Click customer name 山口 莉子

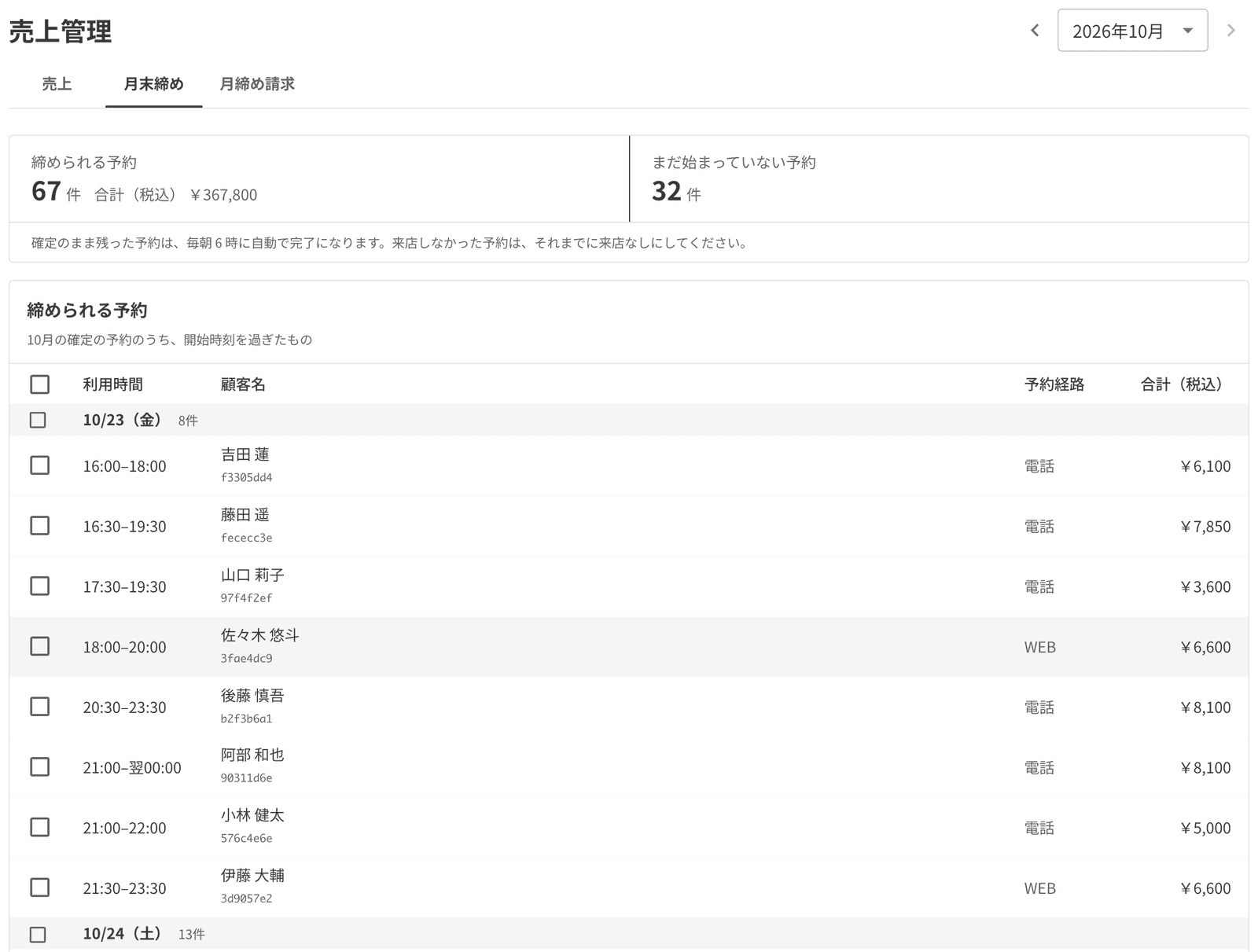[x=252, y=575]
